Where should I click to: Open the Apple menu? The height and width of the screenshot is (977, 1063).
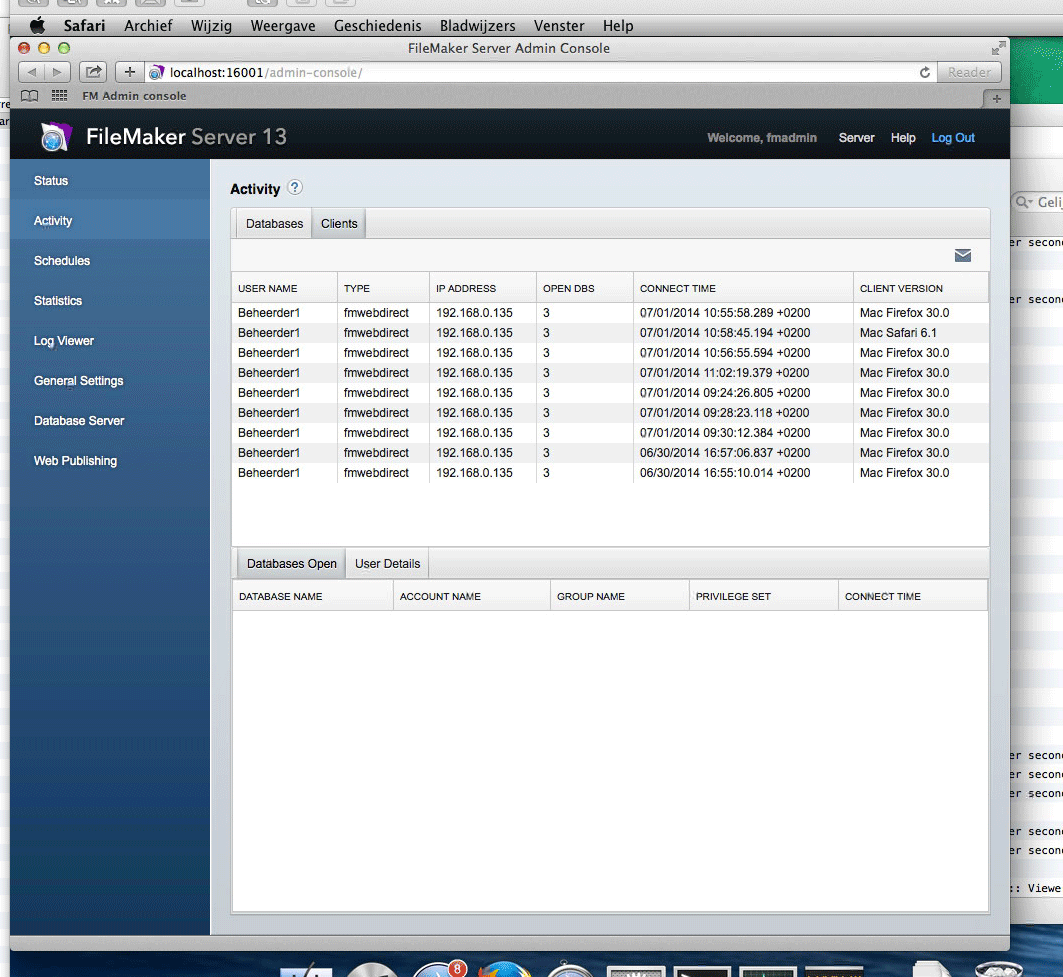click(37, 26)
